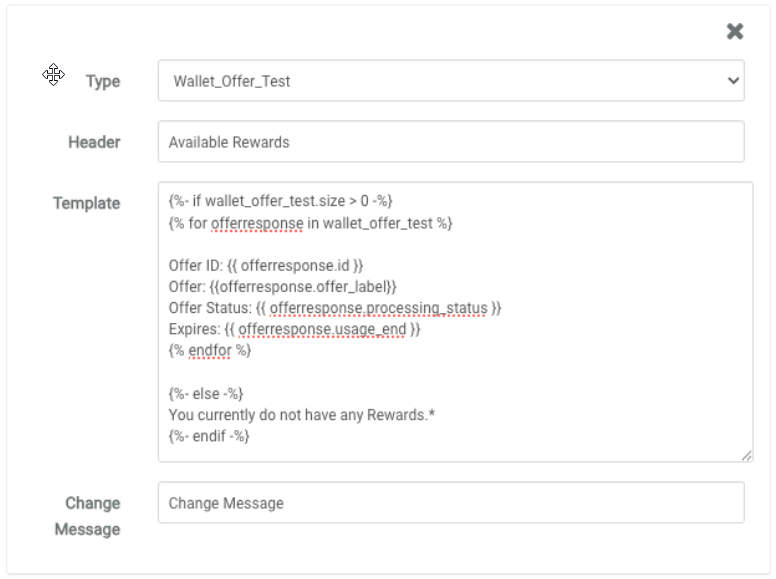Place cursor on the else tag line
The width and height of the screenshot is (776, 579).
(206, 393)
